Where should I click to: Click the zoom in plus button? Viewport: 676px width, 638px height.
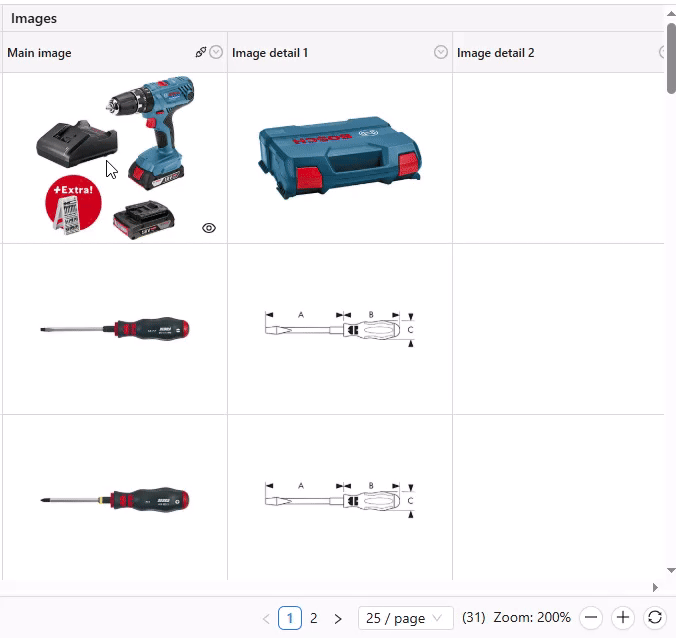(623, 618)
